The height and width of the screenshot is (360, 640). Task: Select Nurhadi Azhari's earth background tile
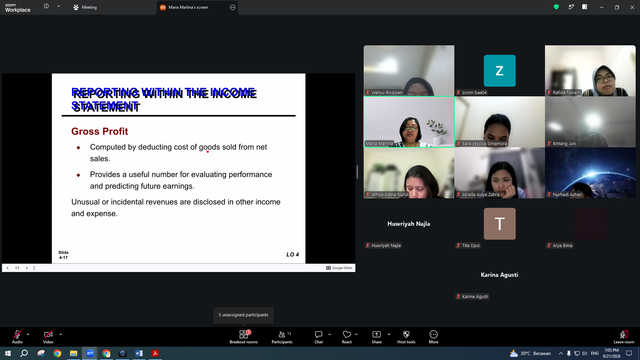[x=590, y=173]
